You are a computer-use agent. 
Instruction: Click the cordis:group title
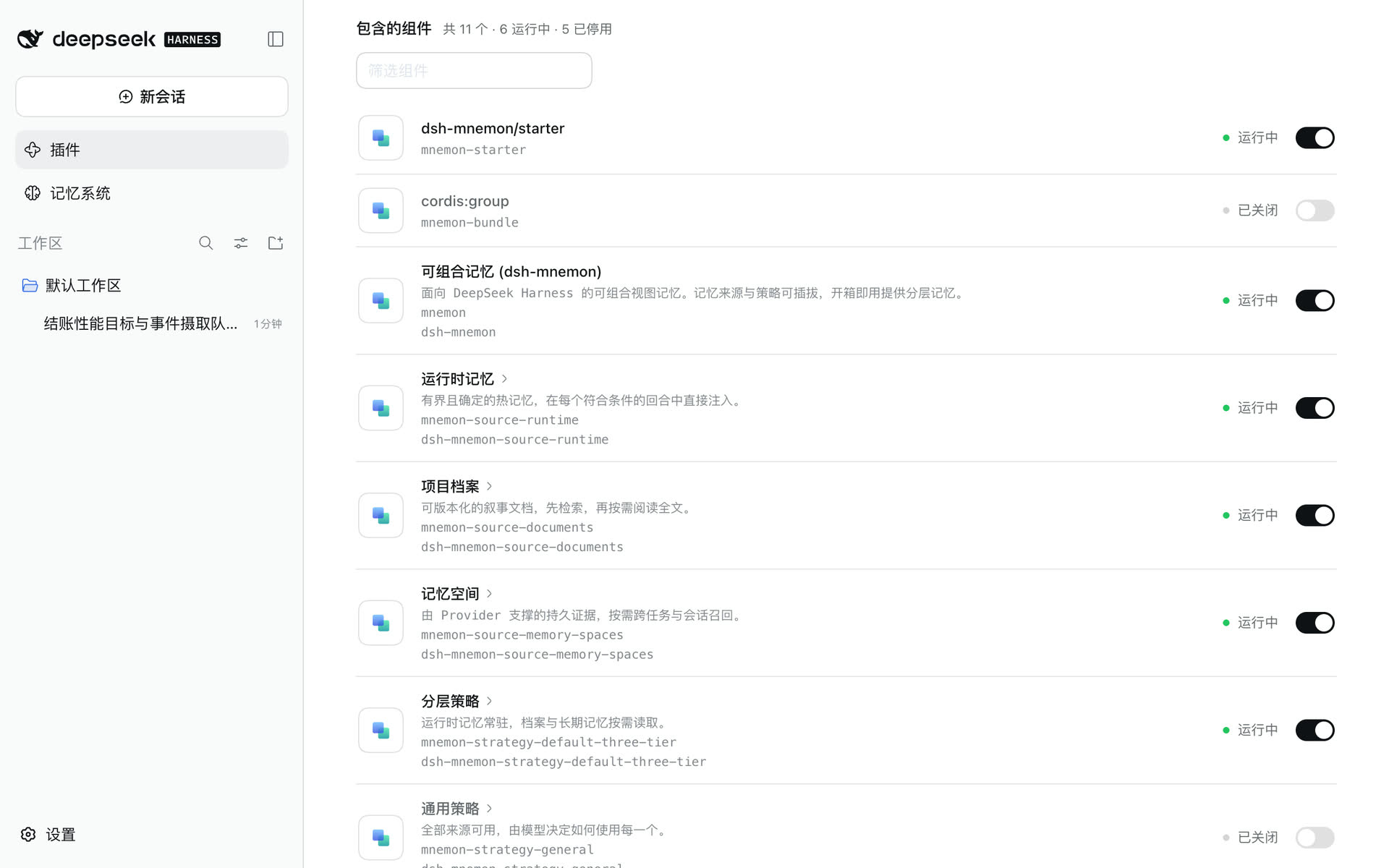[x=465, y=201]
